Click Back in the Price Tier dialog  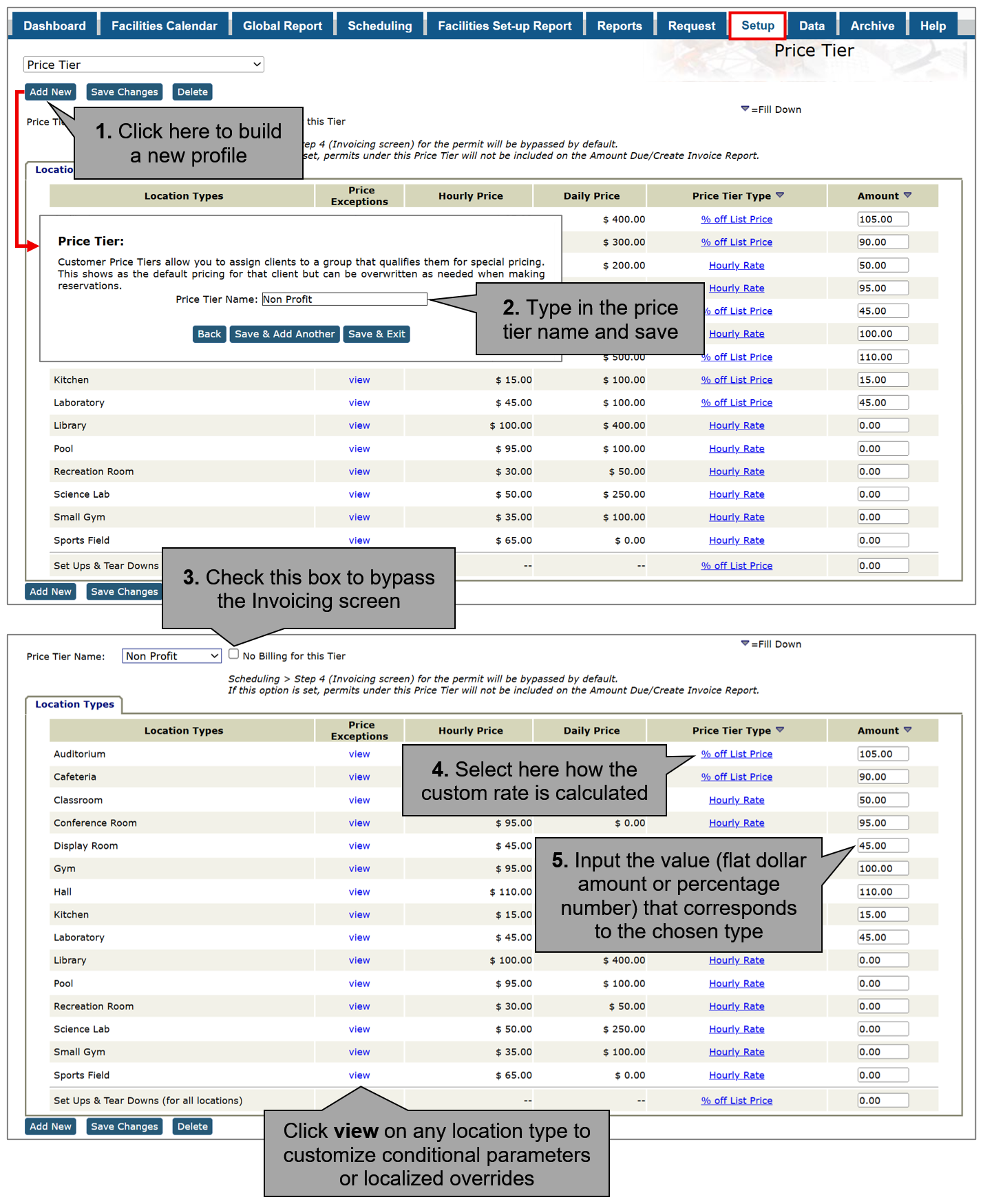(209, 334)
